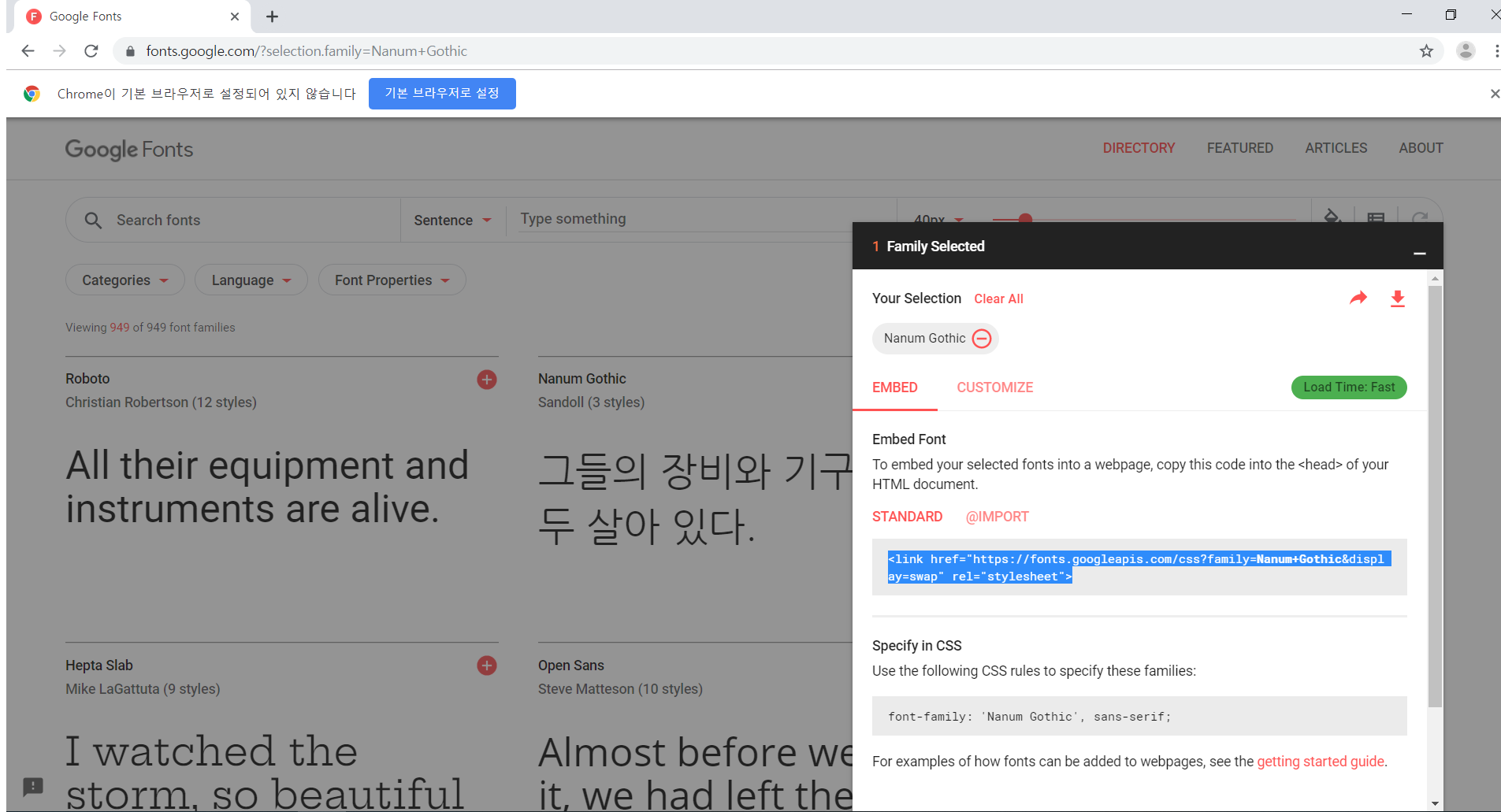Open the ARTICLES navigation link

click(1336, 148)
